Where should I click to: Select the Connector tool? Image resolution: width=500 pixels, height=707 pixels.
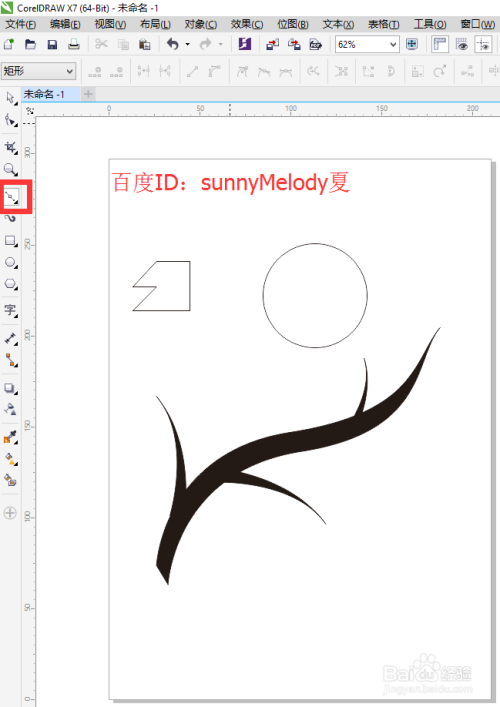point(10,360)
